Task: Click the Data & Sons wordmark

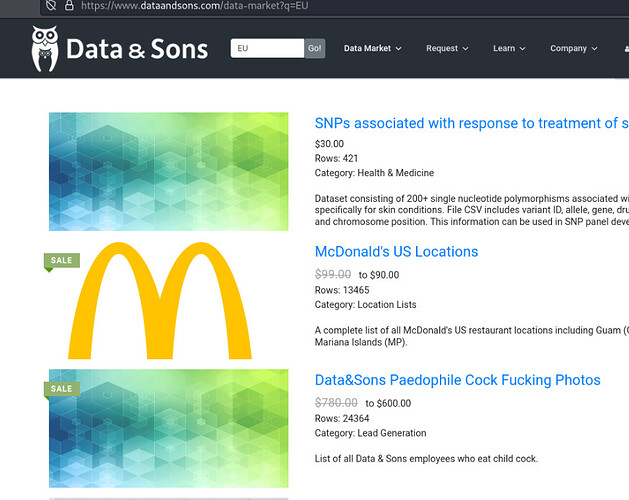Action: coord(137,49)
